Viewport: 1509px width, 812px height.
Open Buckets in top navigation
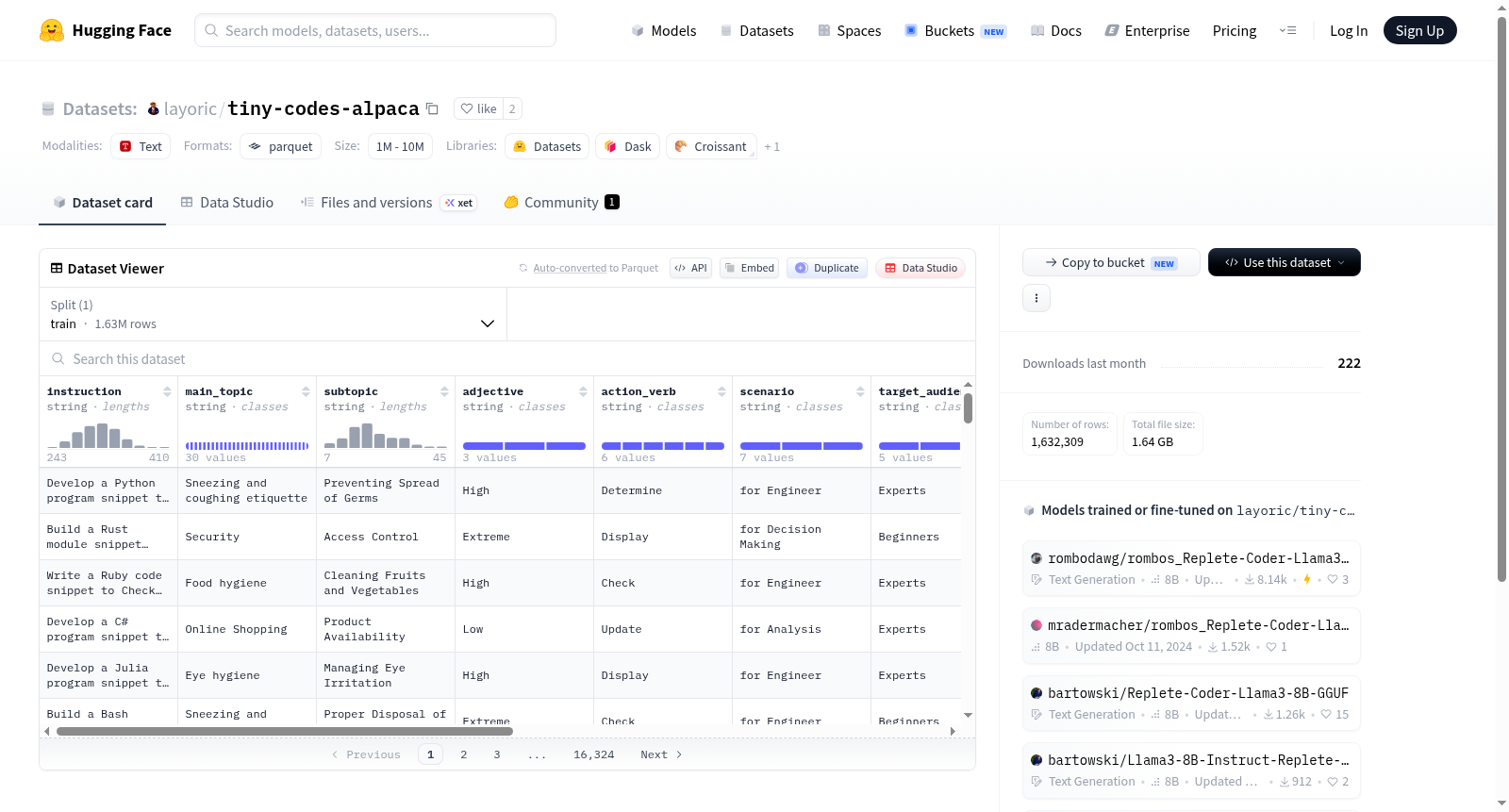tap(955, 30)
